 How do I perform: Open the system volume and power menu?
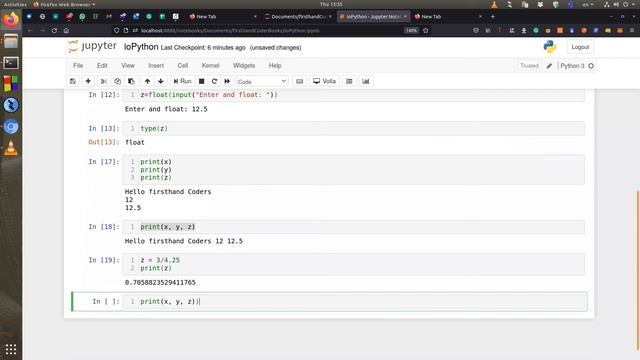(x=620, y=4)
